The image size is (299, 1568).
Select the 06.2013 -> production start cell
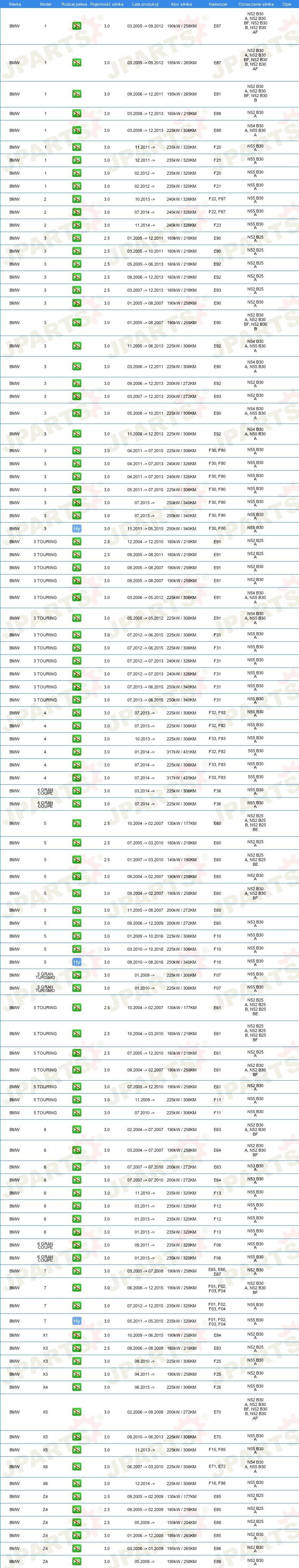(145, 1387)
